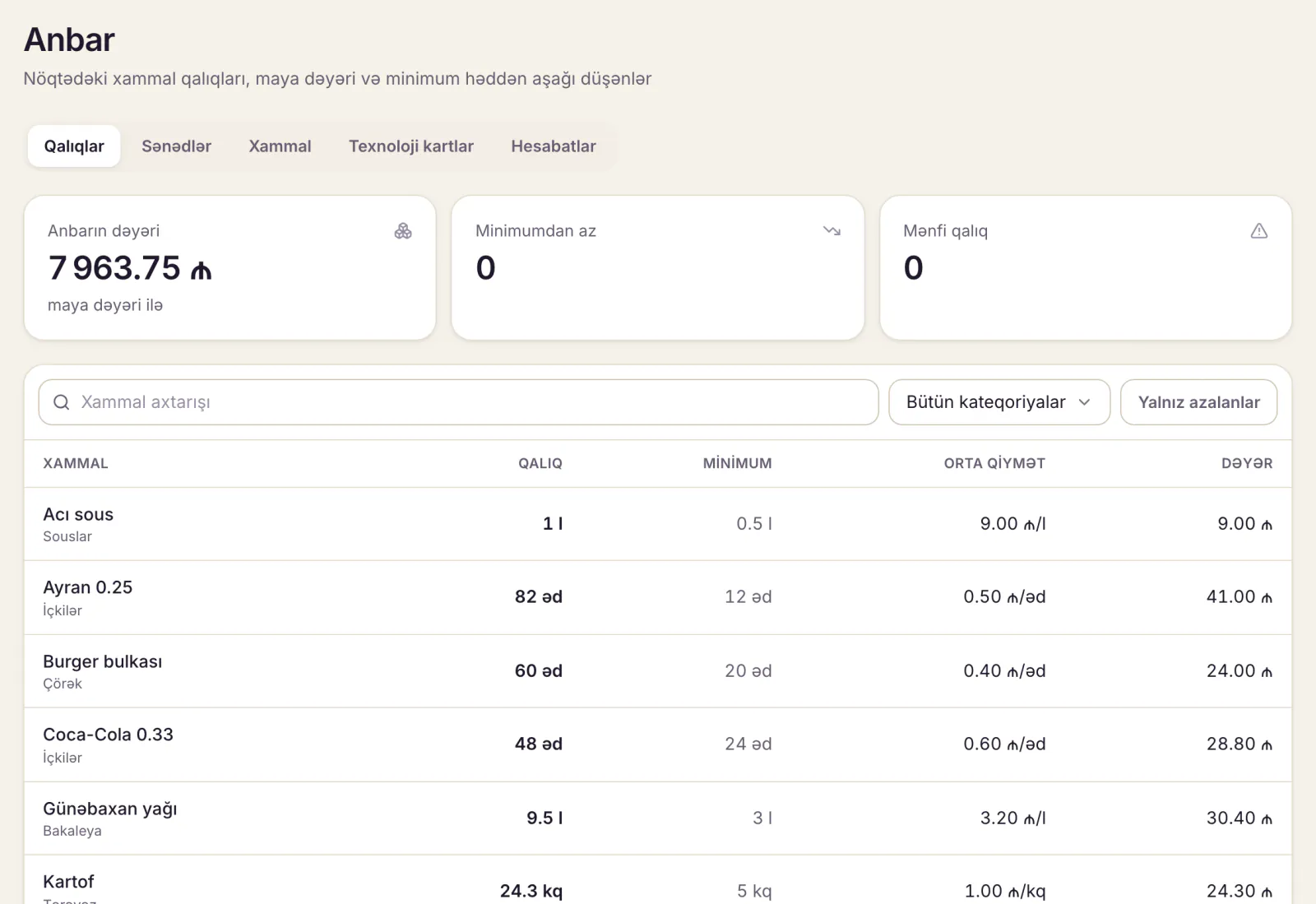1316x904 pixels.
Task: Click the 28.80 ₼ value of Coca-Cola
Action: click(1240, 744)
